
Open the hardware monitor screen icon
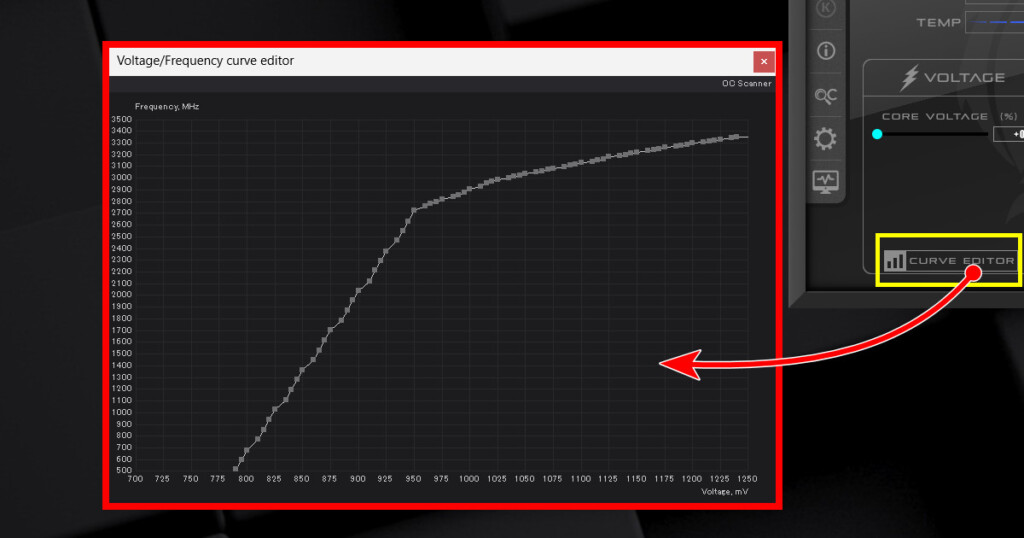[826, 182]
